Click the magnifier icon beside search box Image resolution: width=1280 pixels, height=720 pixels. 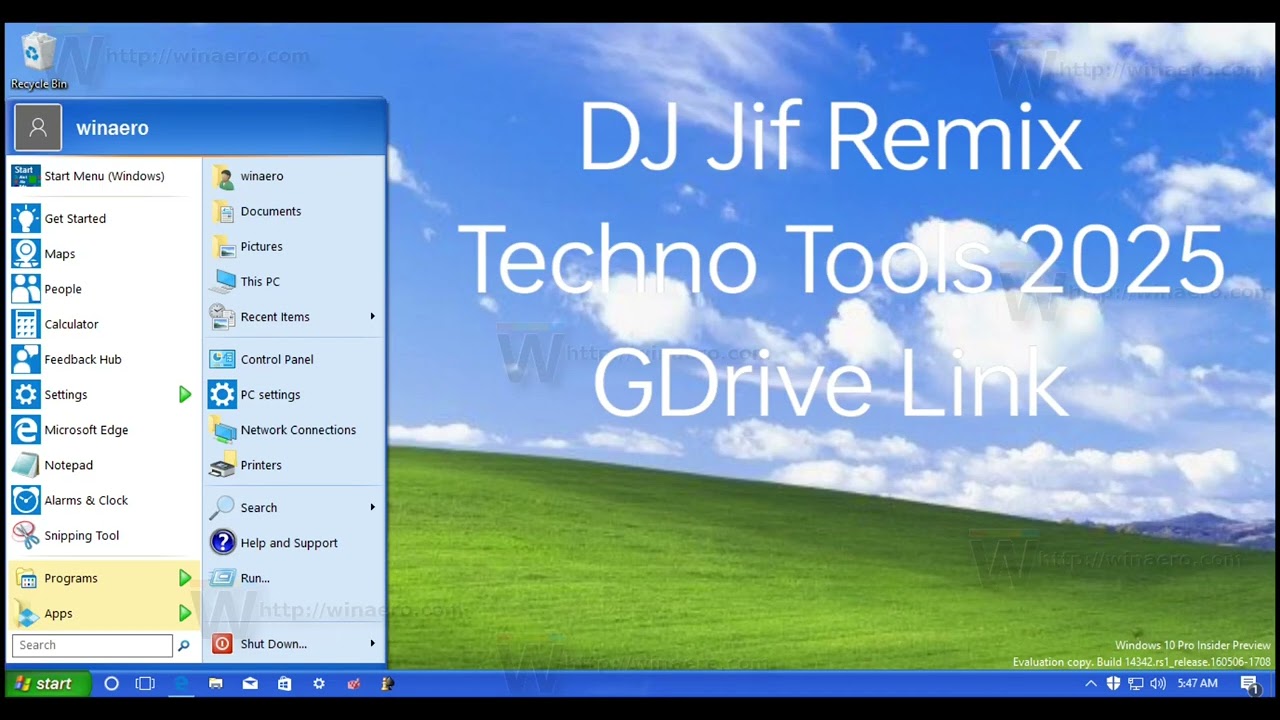point(184,646)
